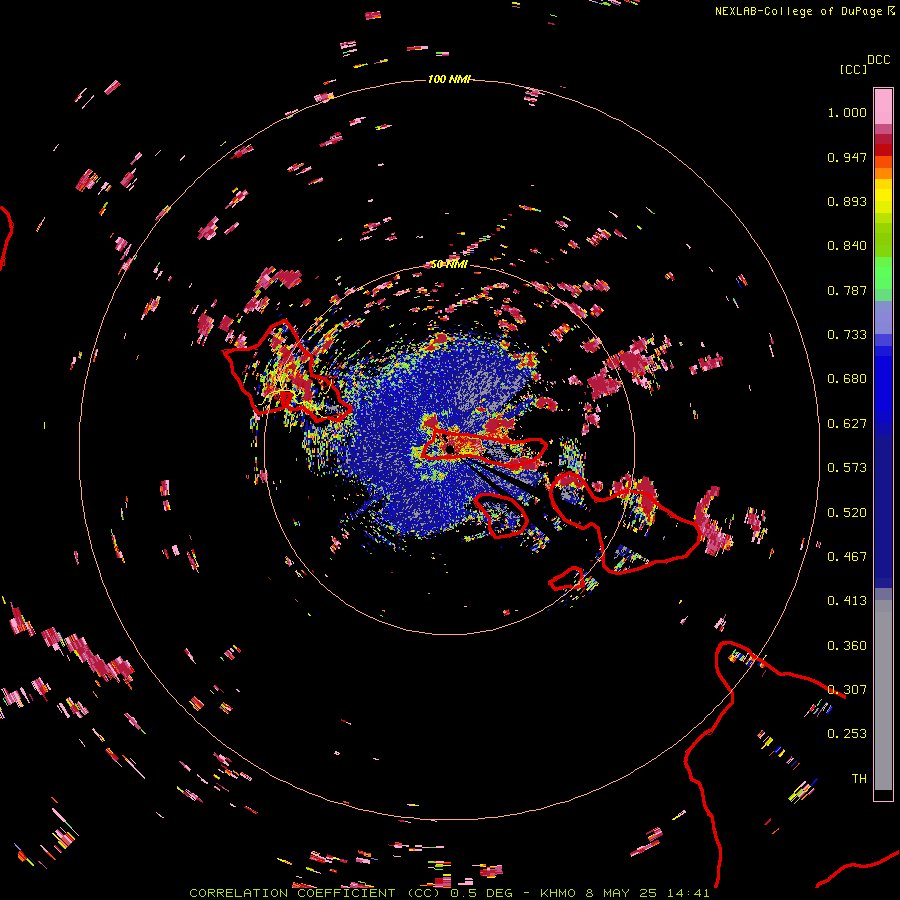Viewport: 900px width, 900px height.
Task: Click the 100 NMI range ring label
Action: click(x=449, y=79)
